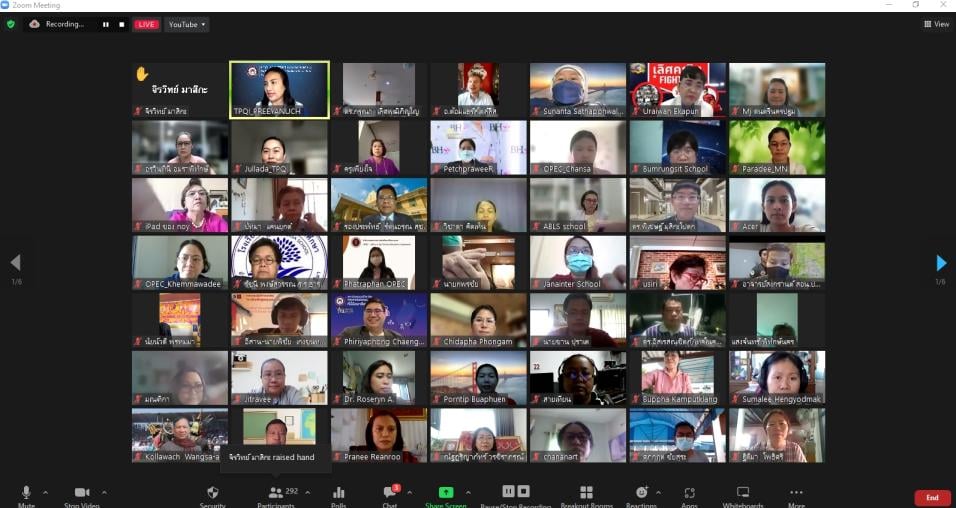
Task: Select TPQI_PREEYANUCH active speaker video tile
Action: pos(279,90)
